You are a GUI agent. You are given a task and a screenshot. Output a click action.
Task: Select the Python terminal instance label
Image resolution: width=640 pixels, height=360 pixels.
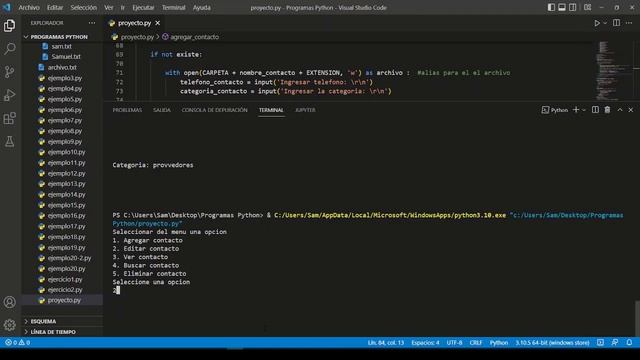pyautogui.click(x=555, y=110)
